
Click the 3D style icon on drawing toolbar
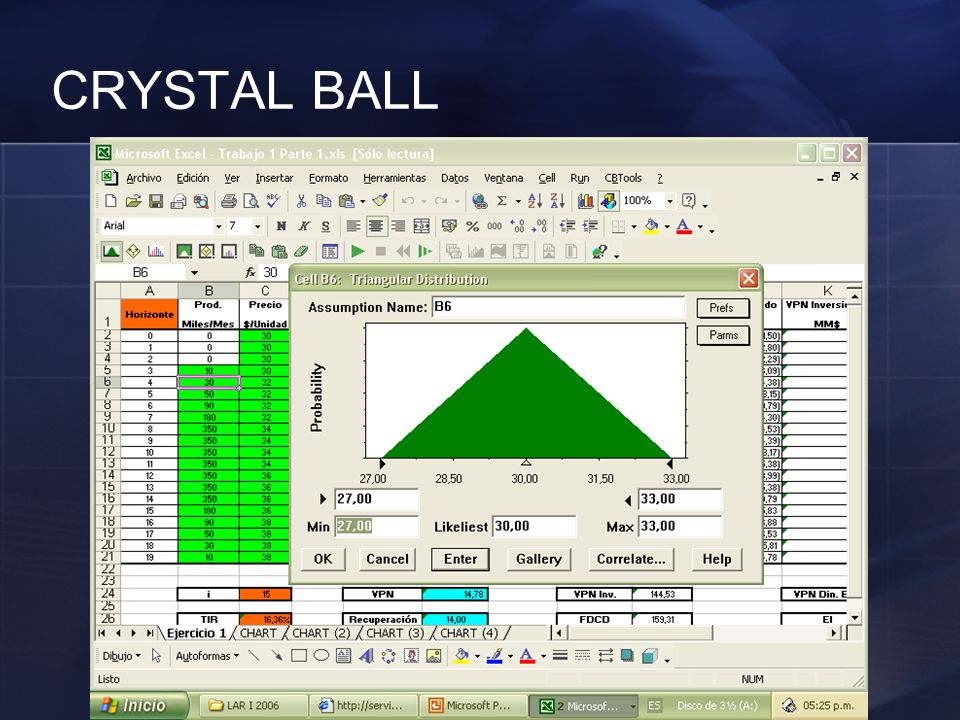pos(650,656)
